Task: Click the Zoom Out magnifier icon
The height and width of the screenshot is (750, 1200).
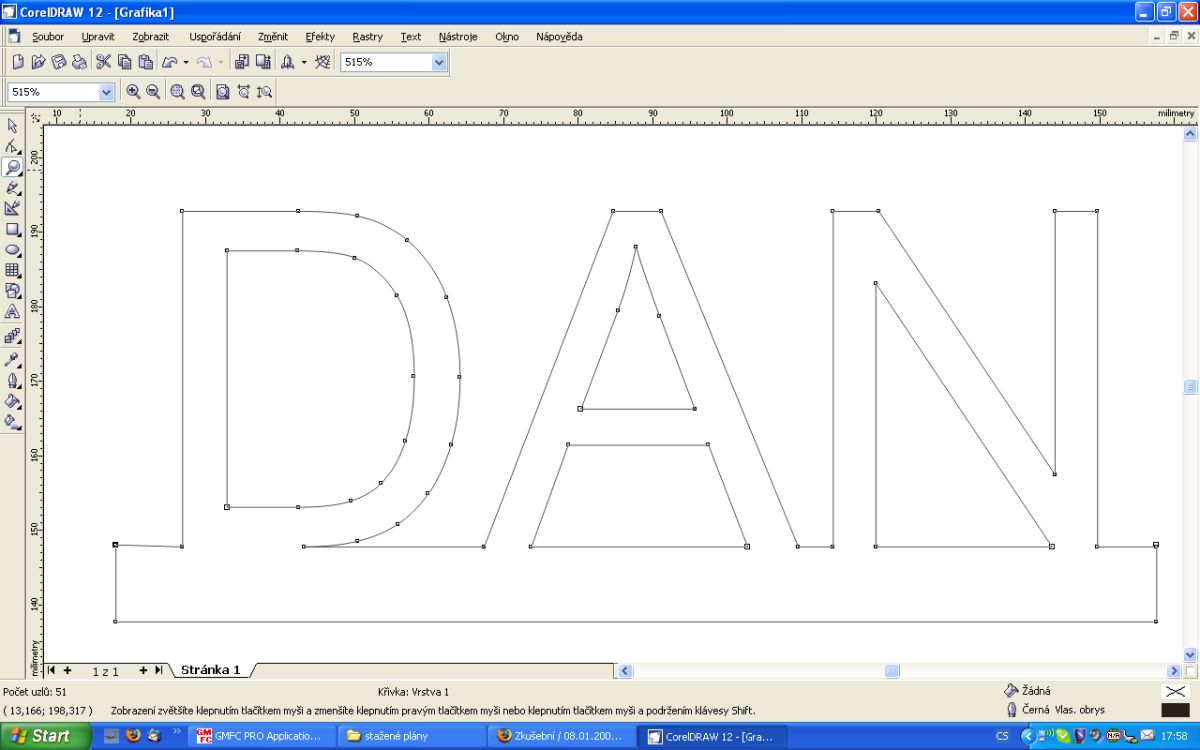Action: 153,91
